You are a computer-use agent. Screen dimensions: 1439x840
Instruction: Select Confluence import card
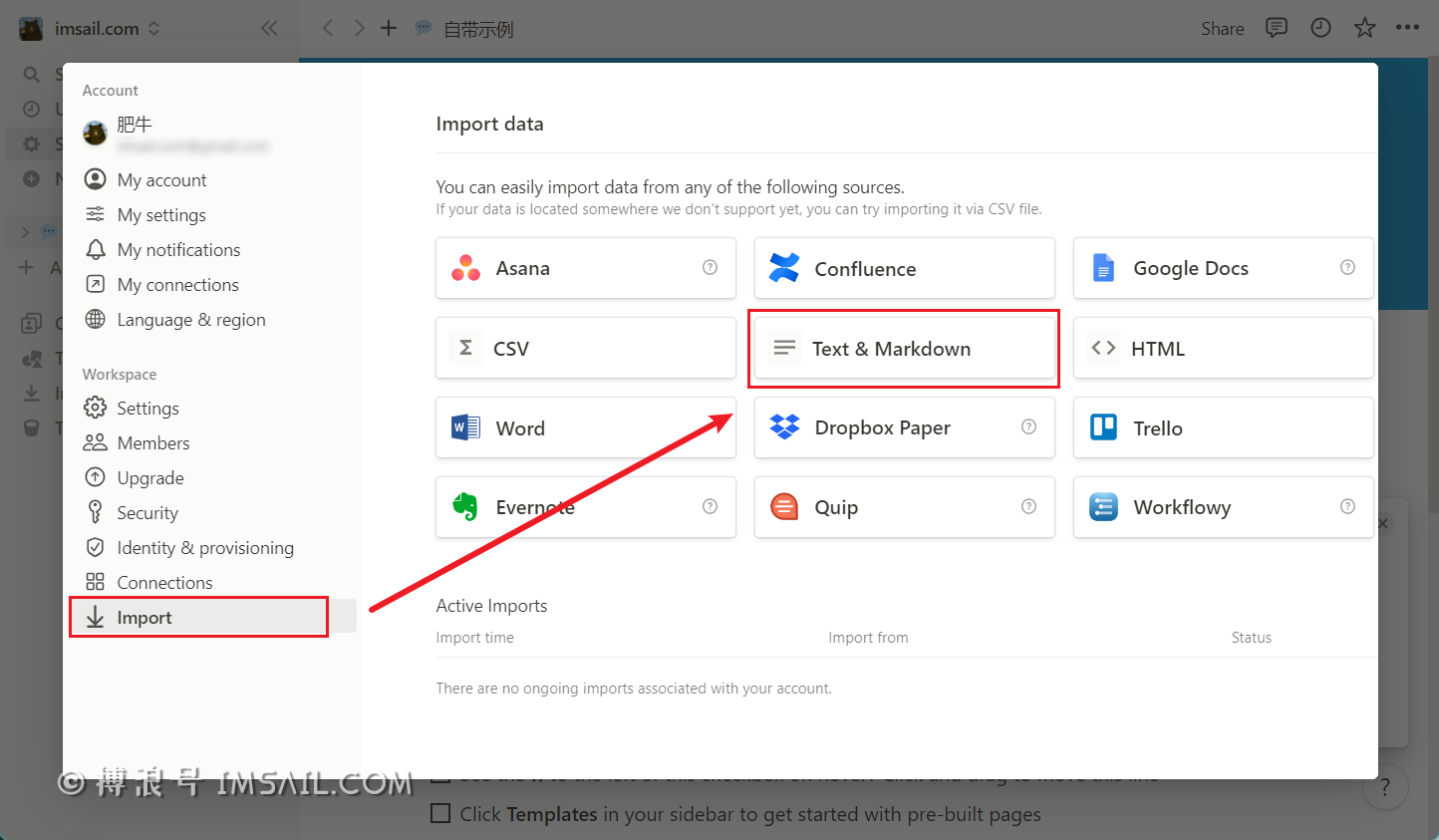coord(904,268)
